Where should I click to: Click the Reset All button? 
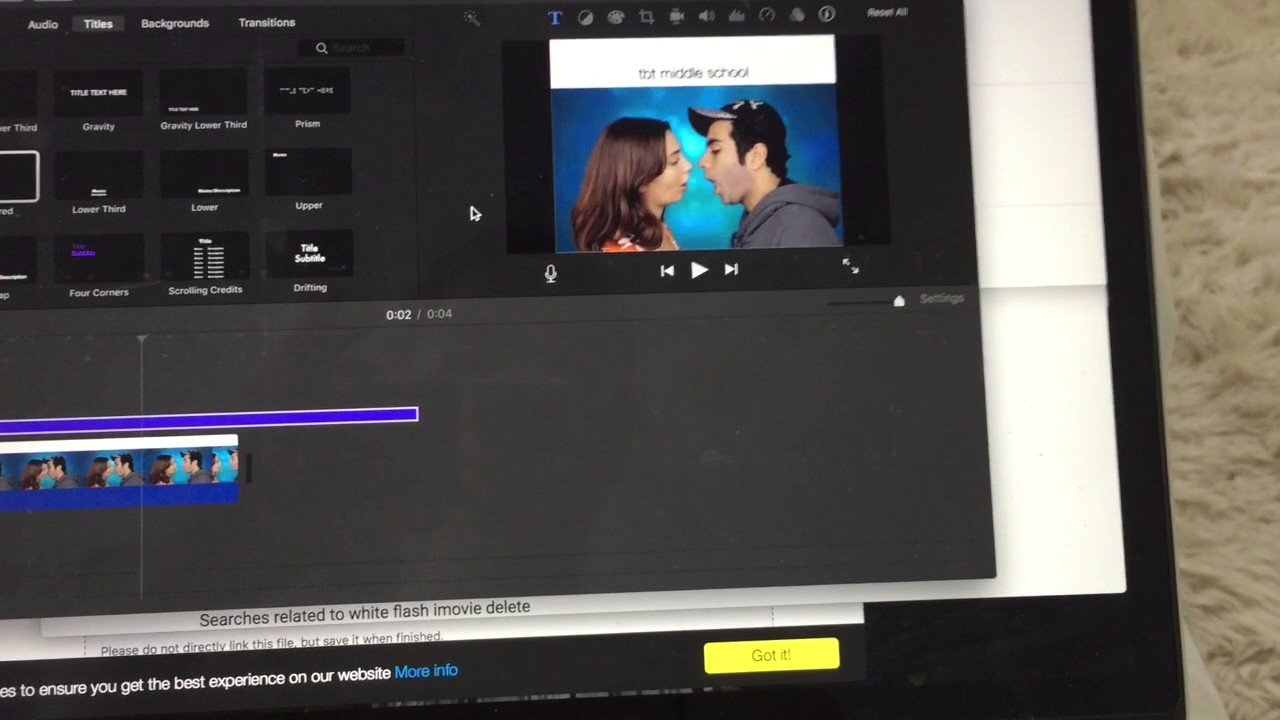click(888, 13)
